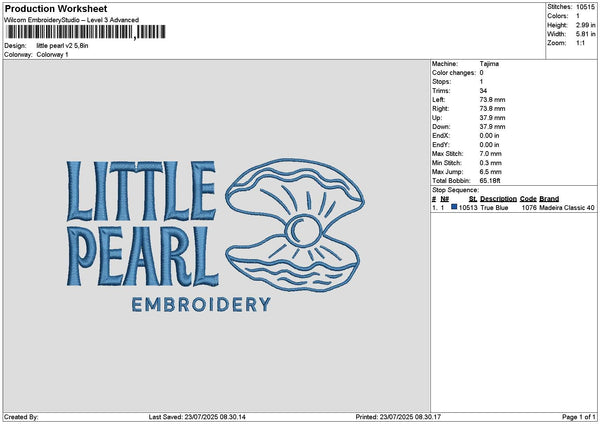The image size is (600, 424).
Task: Select the oyster shell embroidery artwork
Action: pos(295,225)
